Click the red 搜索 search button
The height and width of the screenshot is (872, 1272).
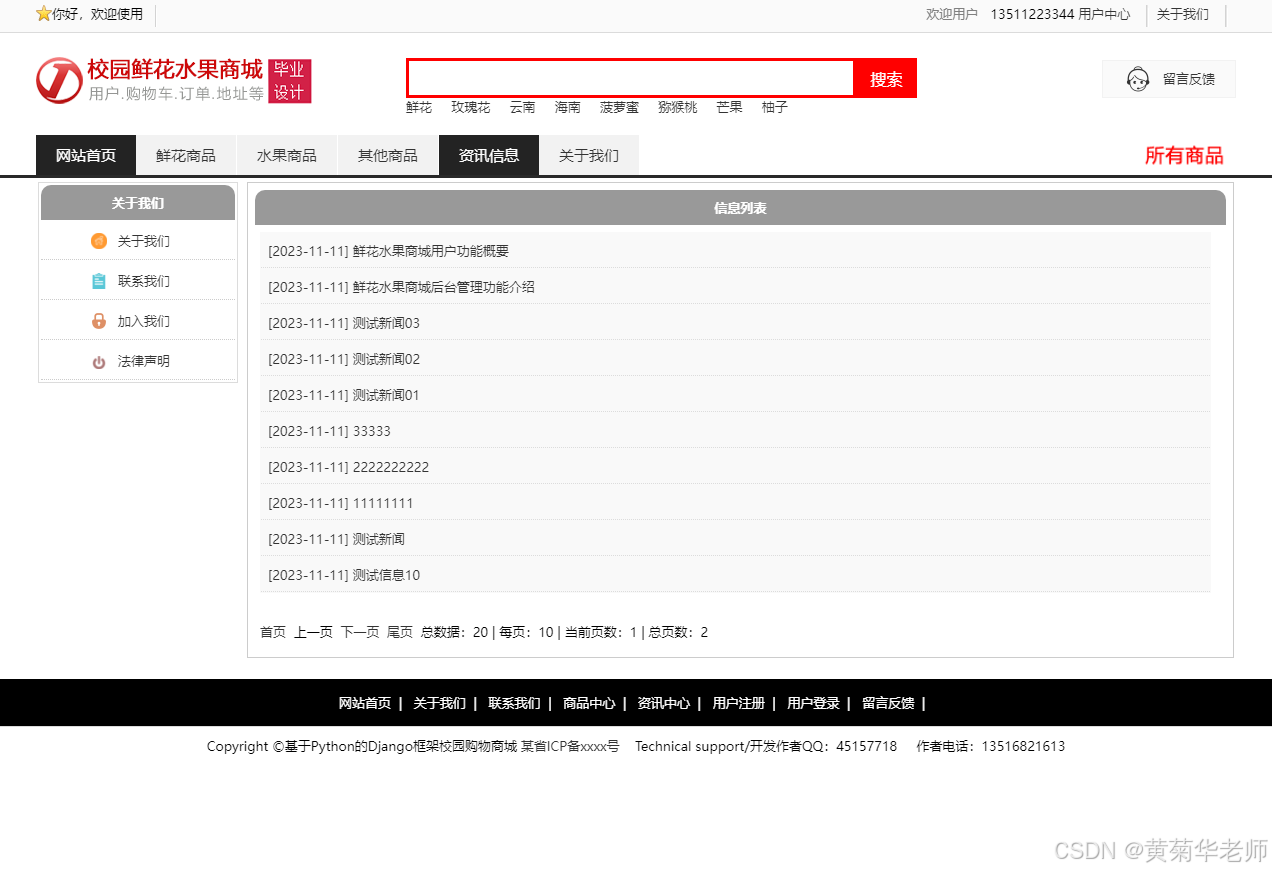886,78
